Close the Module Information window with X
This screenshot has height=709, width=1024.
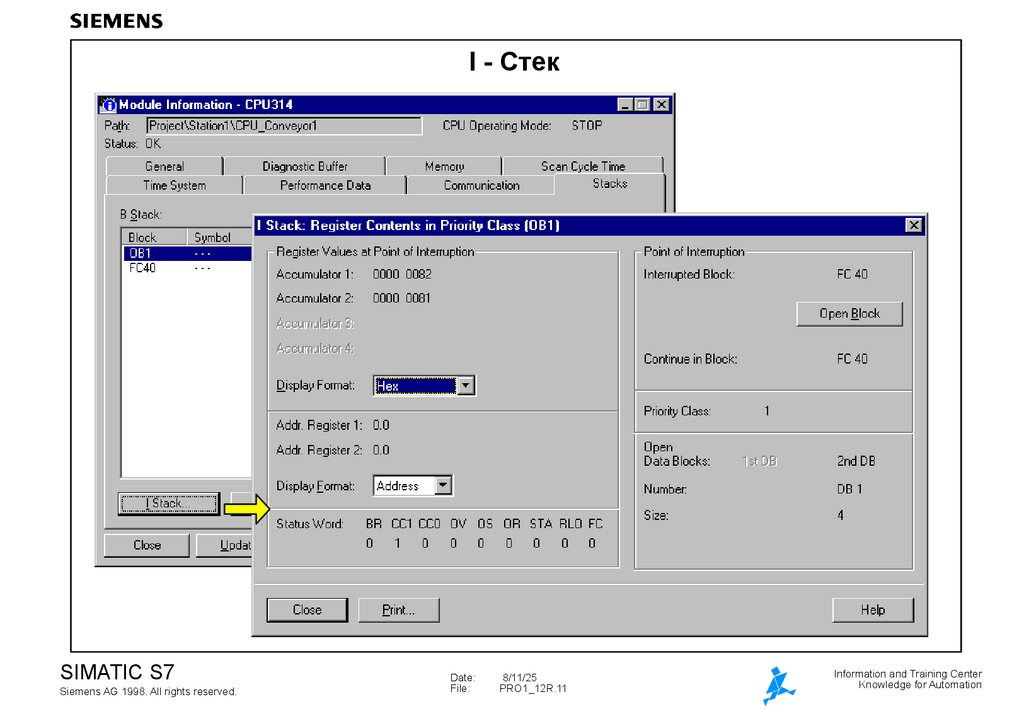click(660, 105)
